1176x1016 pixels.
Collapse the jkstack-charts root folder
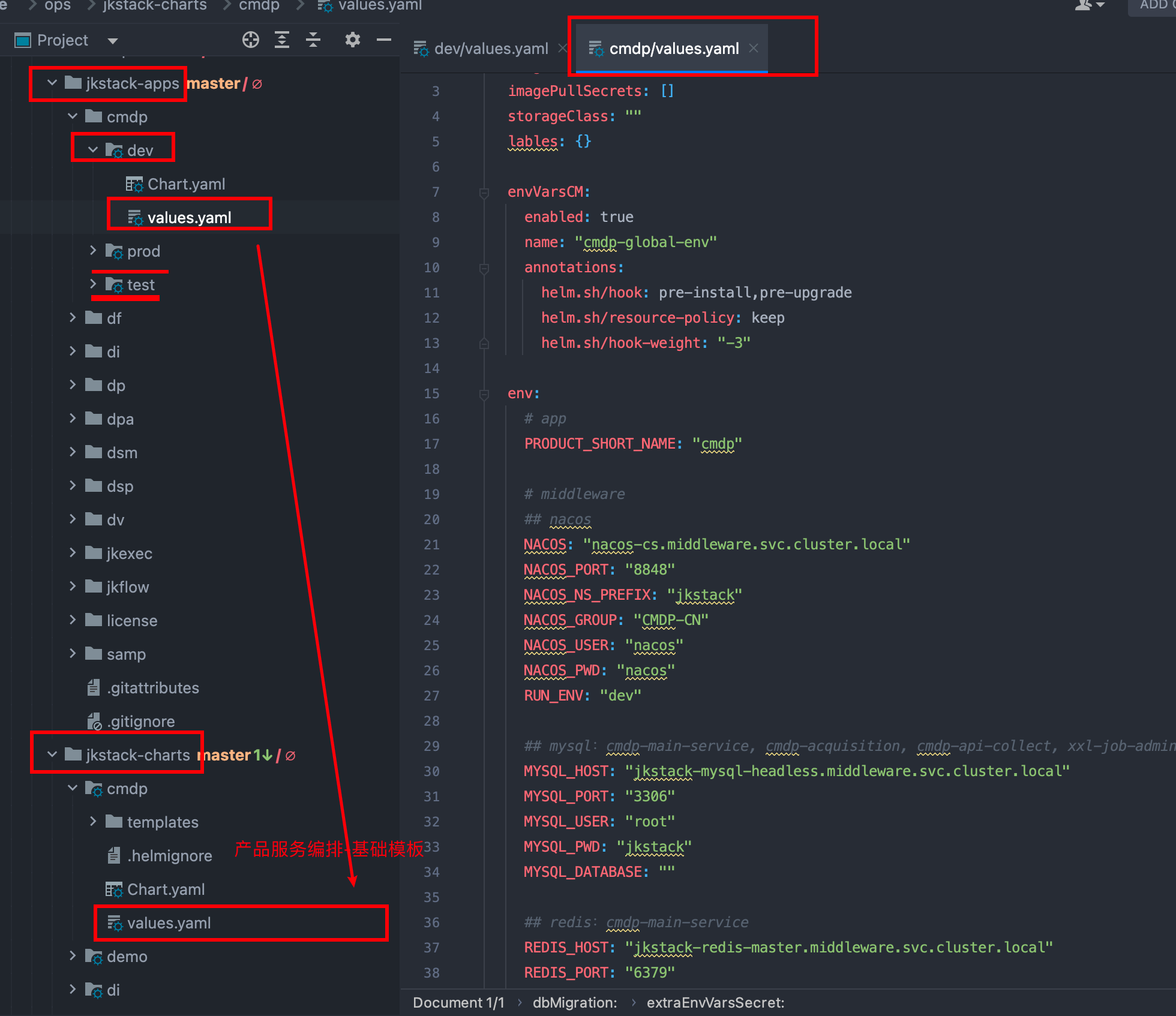pos(52,755)
